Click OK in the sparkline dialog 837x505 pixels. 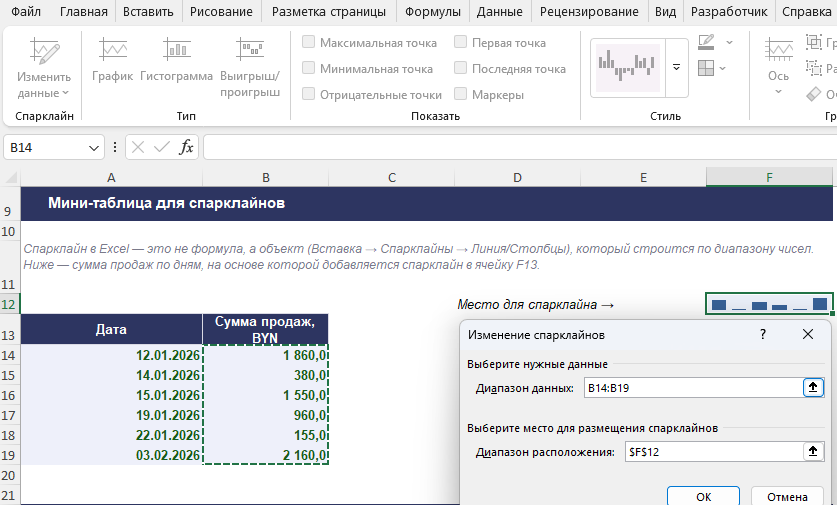click(703, 496)
